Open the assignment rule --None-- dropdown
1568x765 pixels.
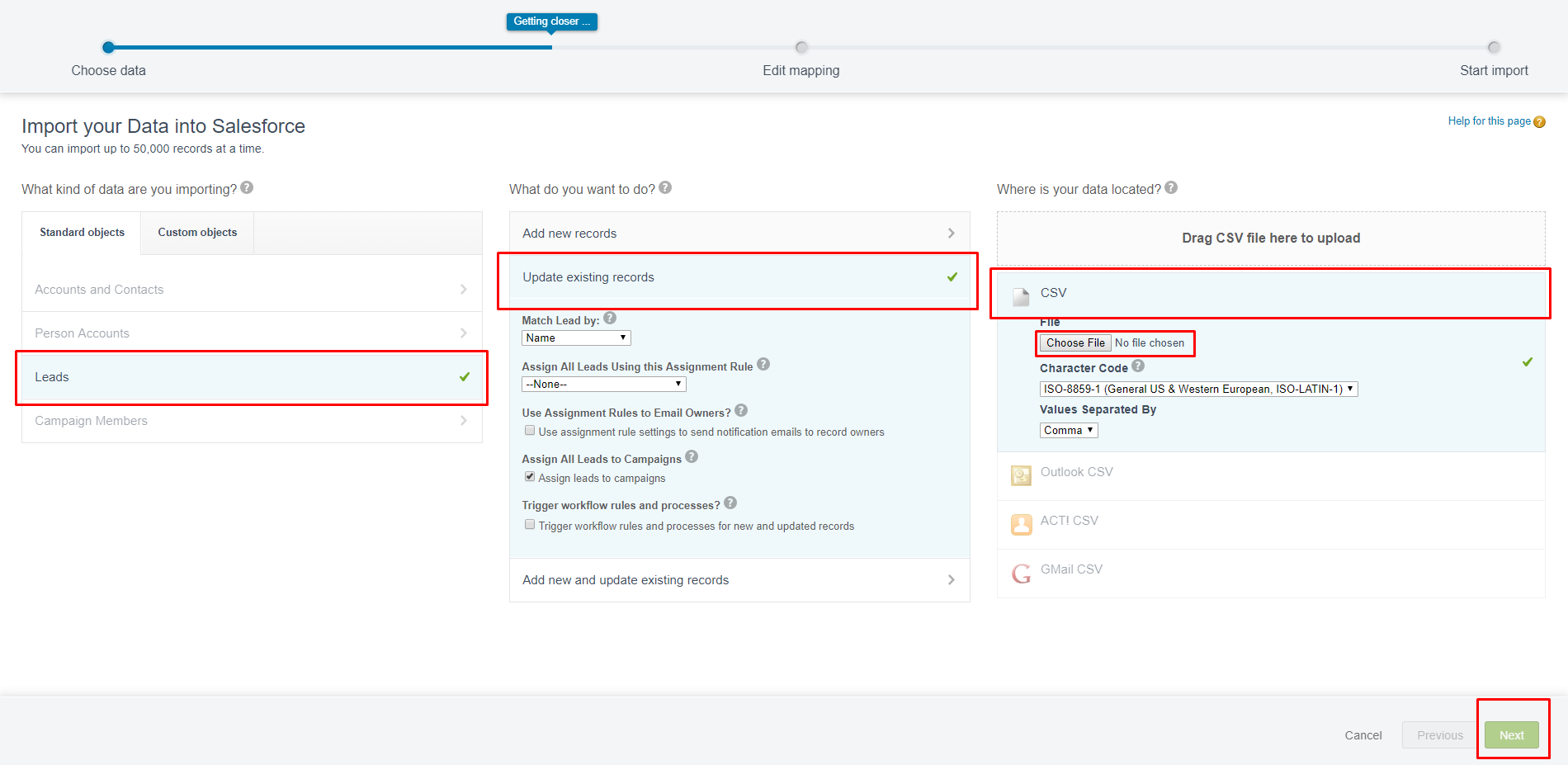coord(604,385)
